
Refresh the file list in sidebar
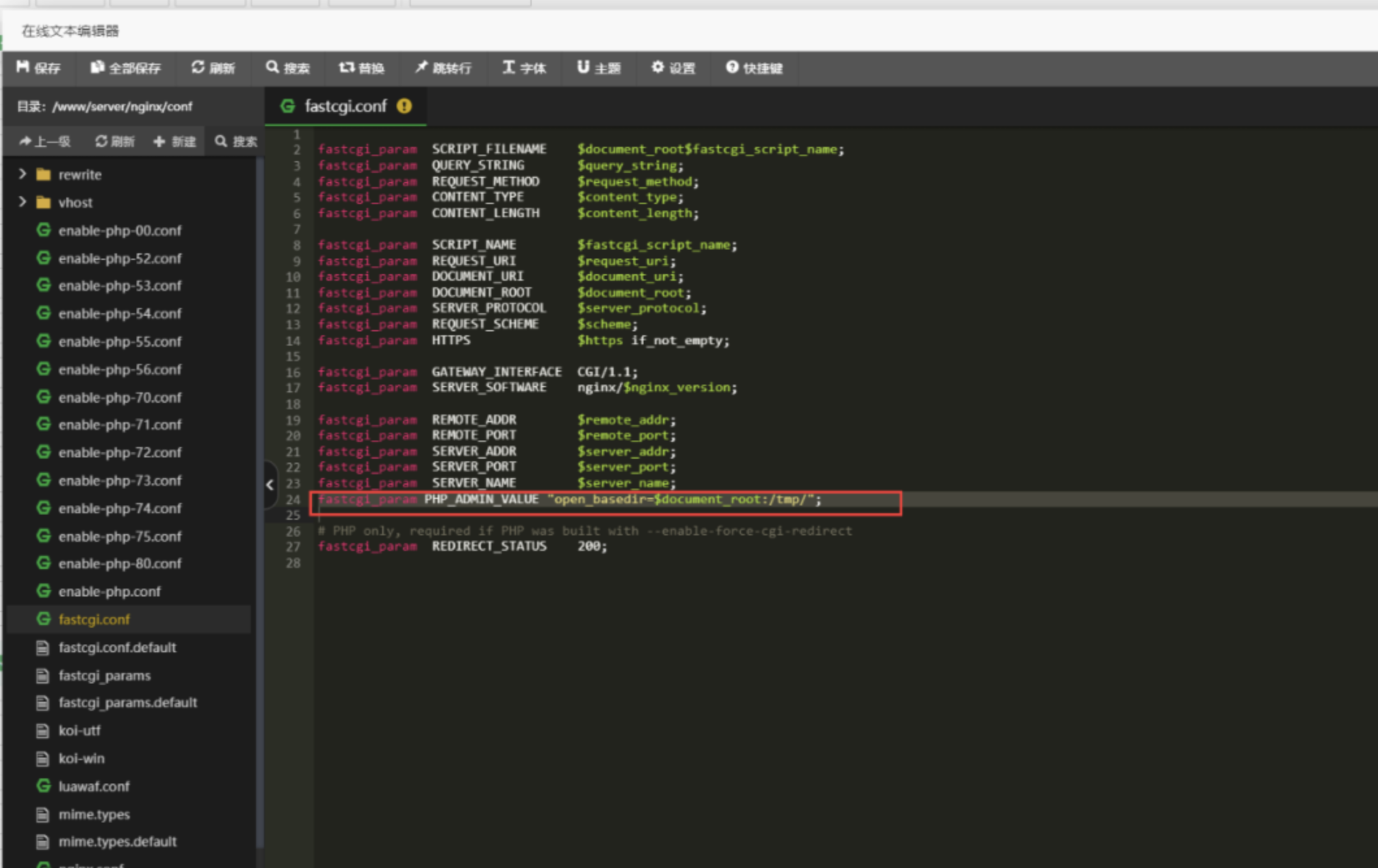[114, 141]
